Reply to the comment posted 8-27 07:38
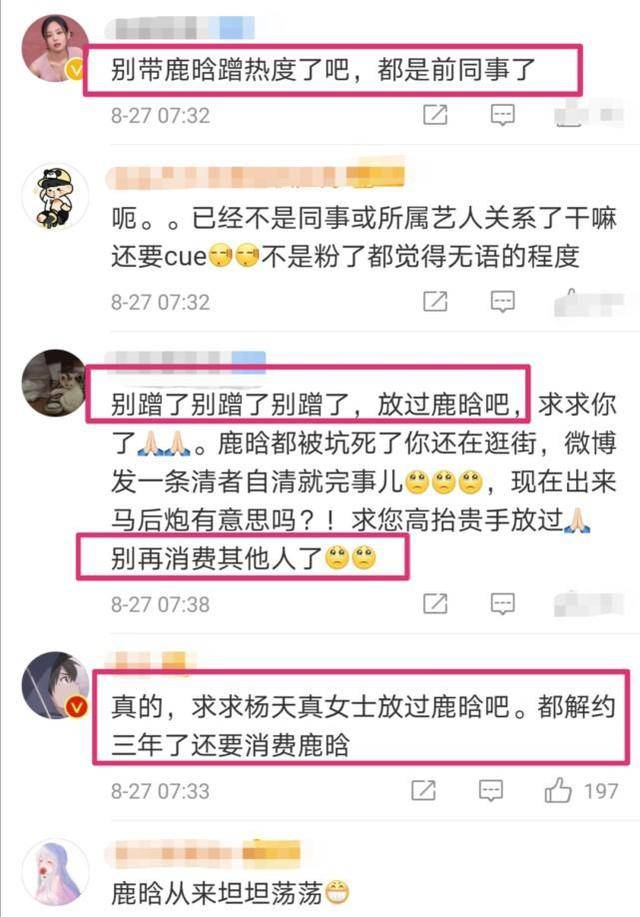 click(503, 604)
